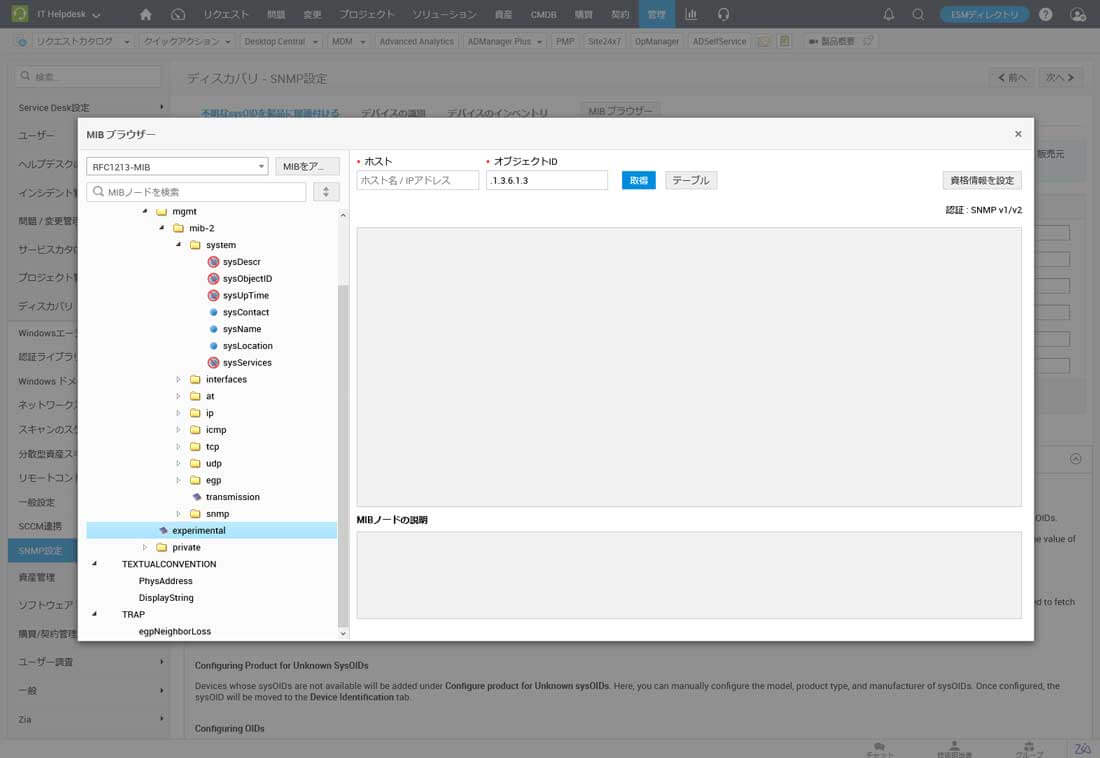Click the 次へ next page button
This screenshot has width=1100, height=758.
click(1060, 77)
